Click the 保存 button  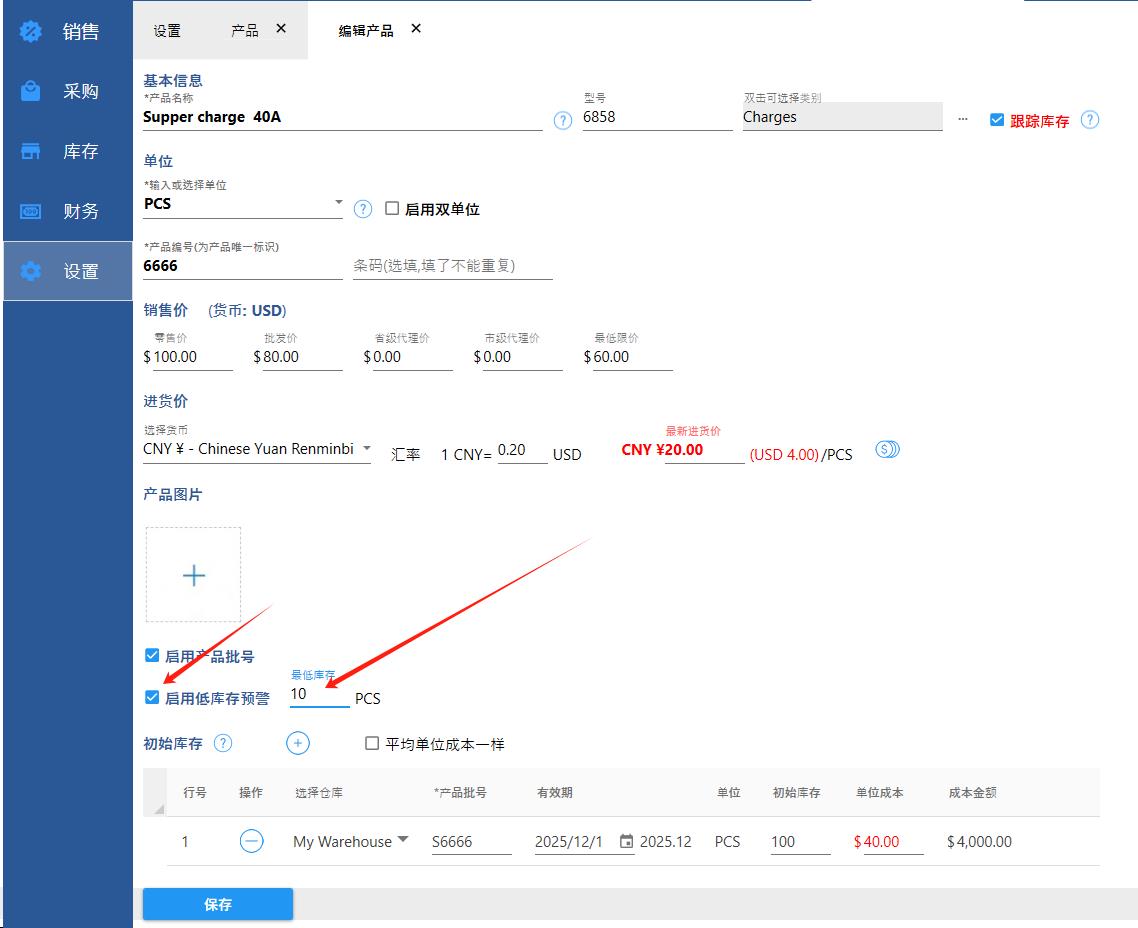(218, 904)
